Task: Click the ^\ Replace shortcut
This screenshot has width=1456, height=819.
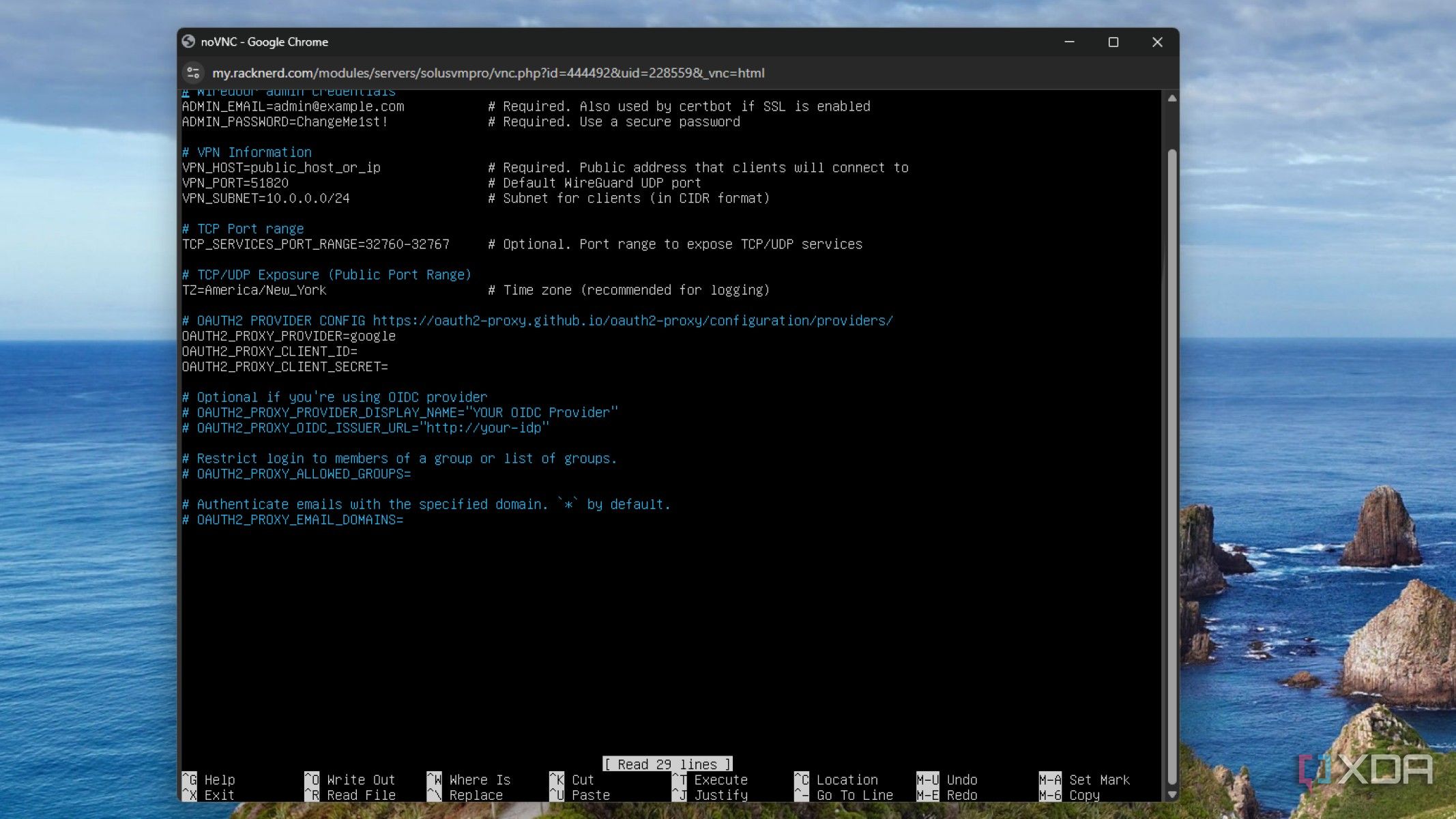Action: [x=465, y=795]
